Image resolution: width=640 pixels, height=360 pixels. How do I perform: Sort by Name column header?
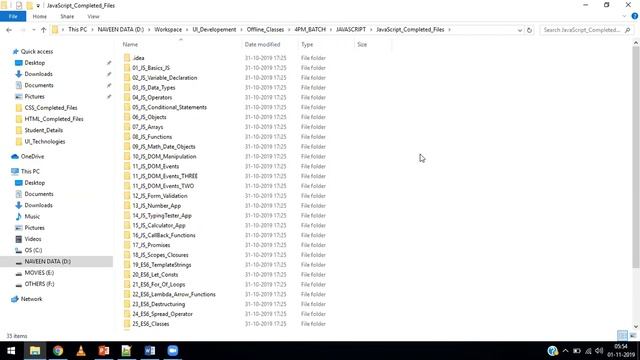pyautogui.click(x=130, y=44)
